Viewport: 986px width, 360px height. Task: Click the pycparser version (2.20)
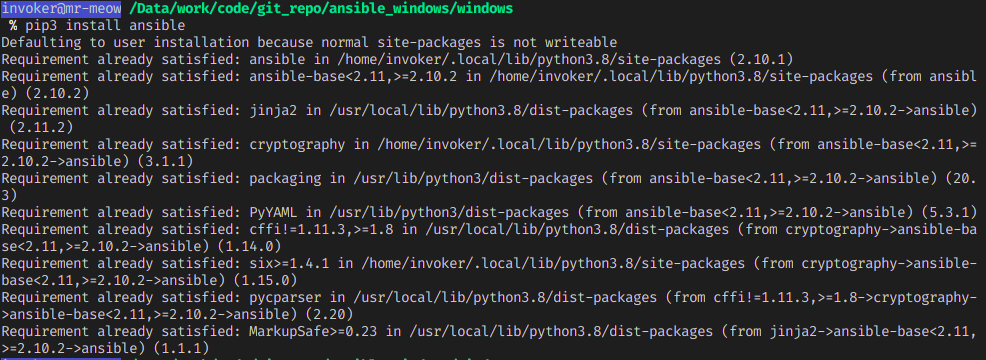(x=327, y=314)
